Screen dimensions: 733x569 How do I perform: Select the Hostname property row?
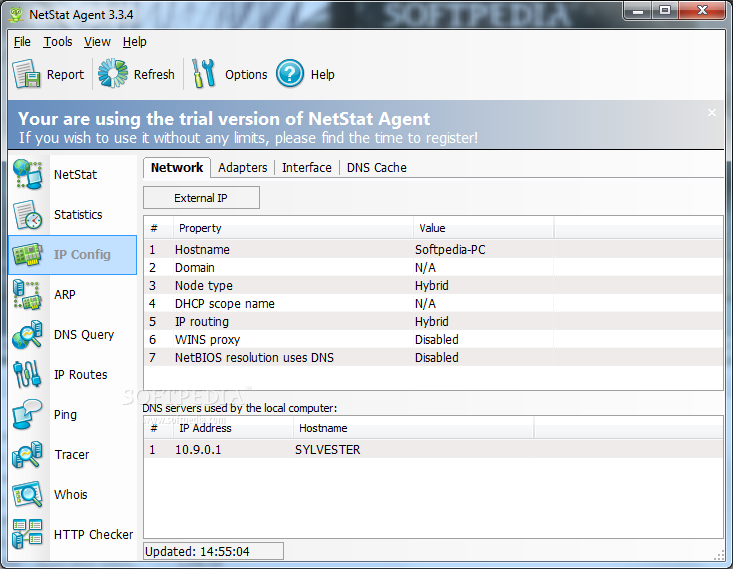click(433, 250)
